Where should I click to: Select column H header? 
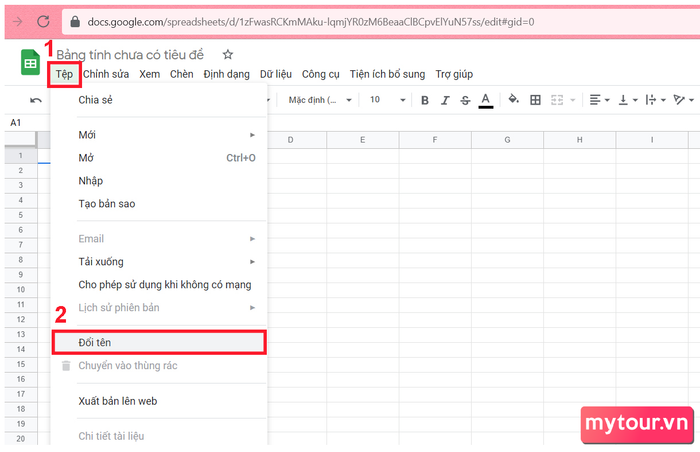point(579,140)
